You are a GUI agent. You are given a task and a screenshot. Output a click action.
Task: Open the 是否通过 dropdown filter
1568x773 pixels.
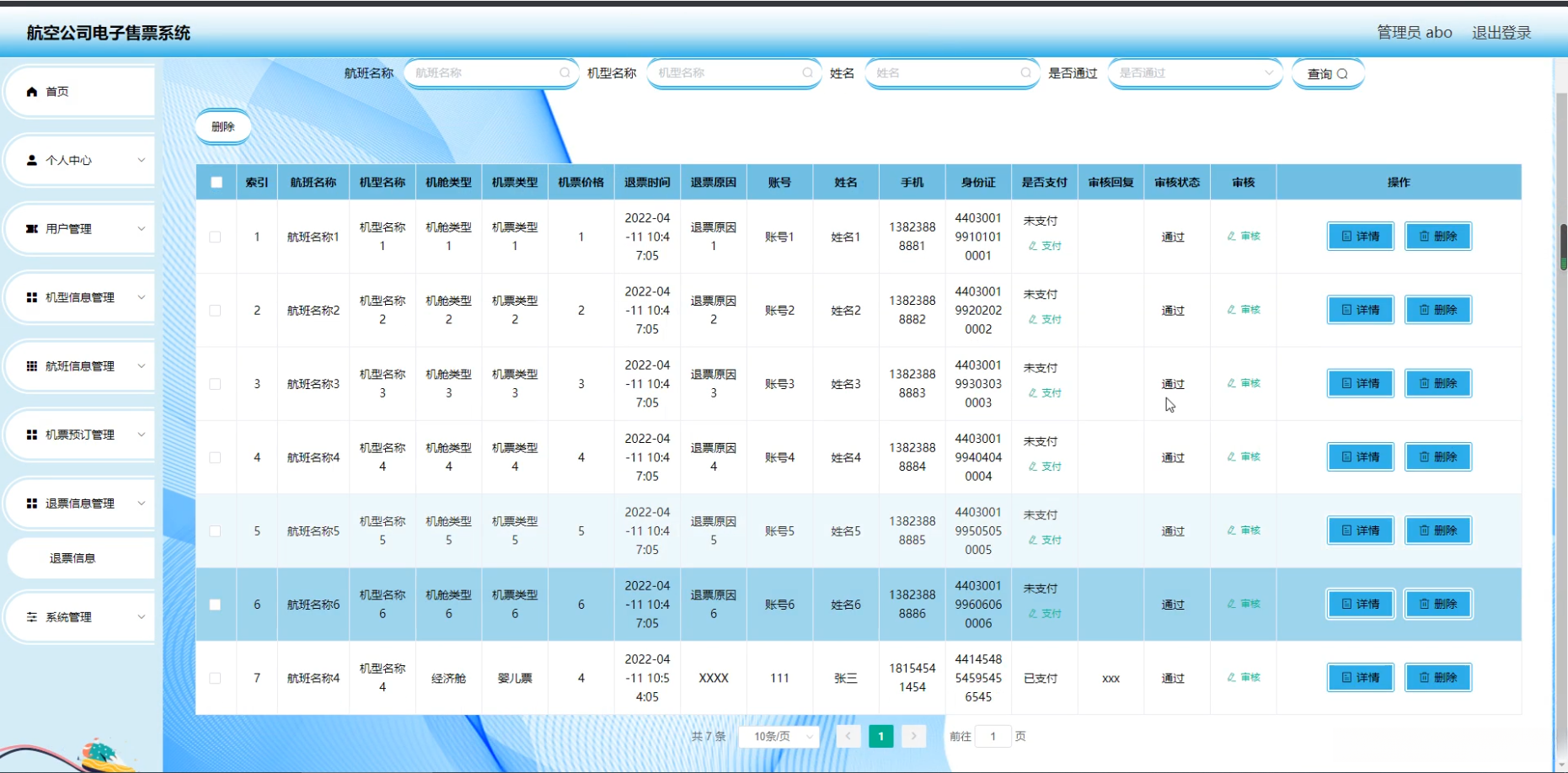point(1194,73)
